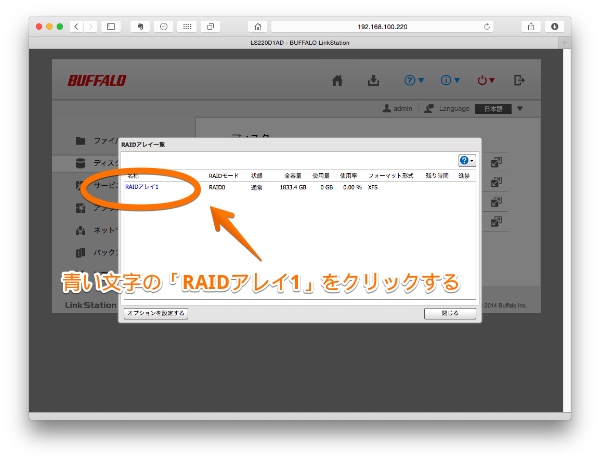This screenshot has height=462, width=600.
Task: Select the Disk category in sidebar
Action: point(96,163)
